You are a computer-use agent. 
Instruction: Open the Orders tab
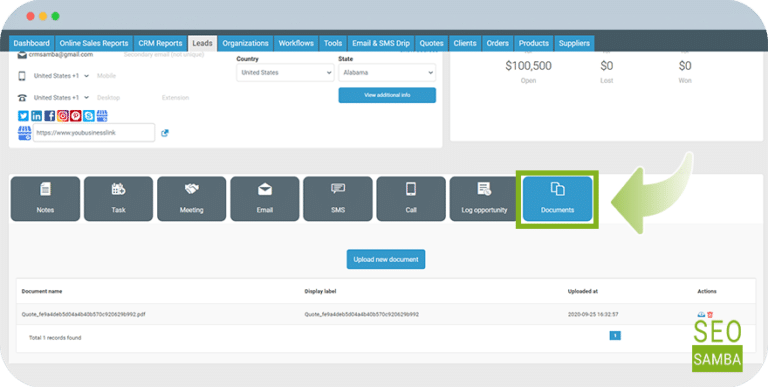click(x=498, y=43)
